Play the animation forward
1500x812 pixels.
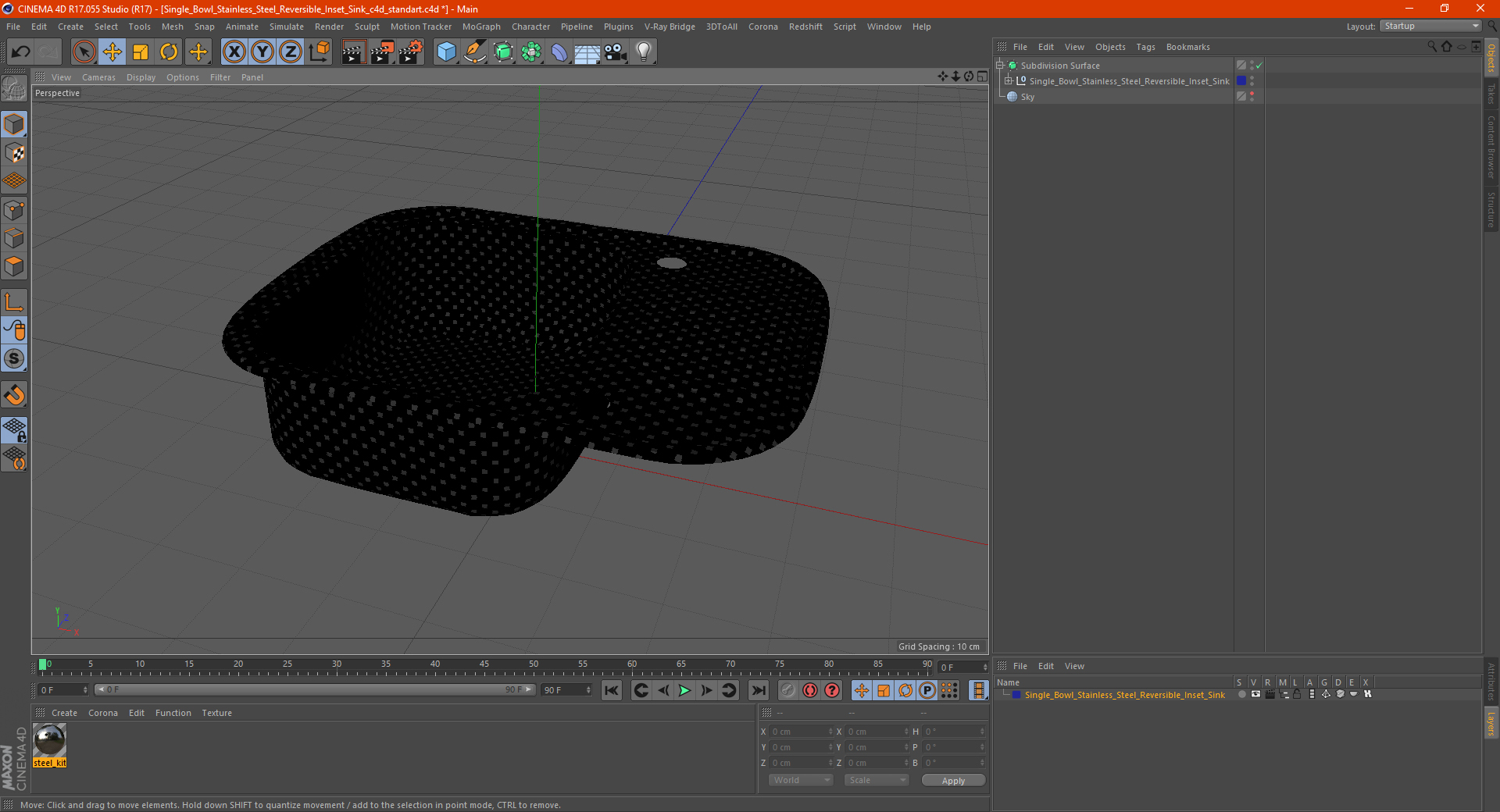(x=684, y=690)
